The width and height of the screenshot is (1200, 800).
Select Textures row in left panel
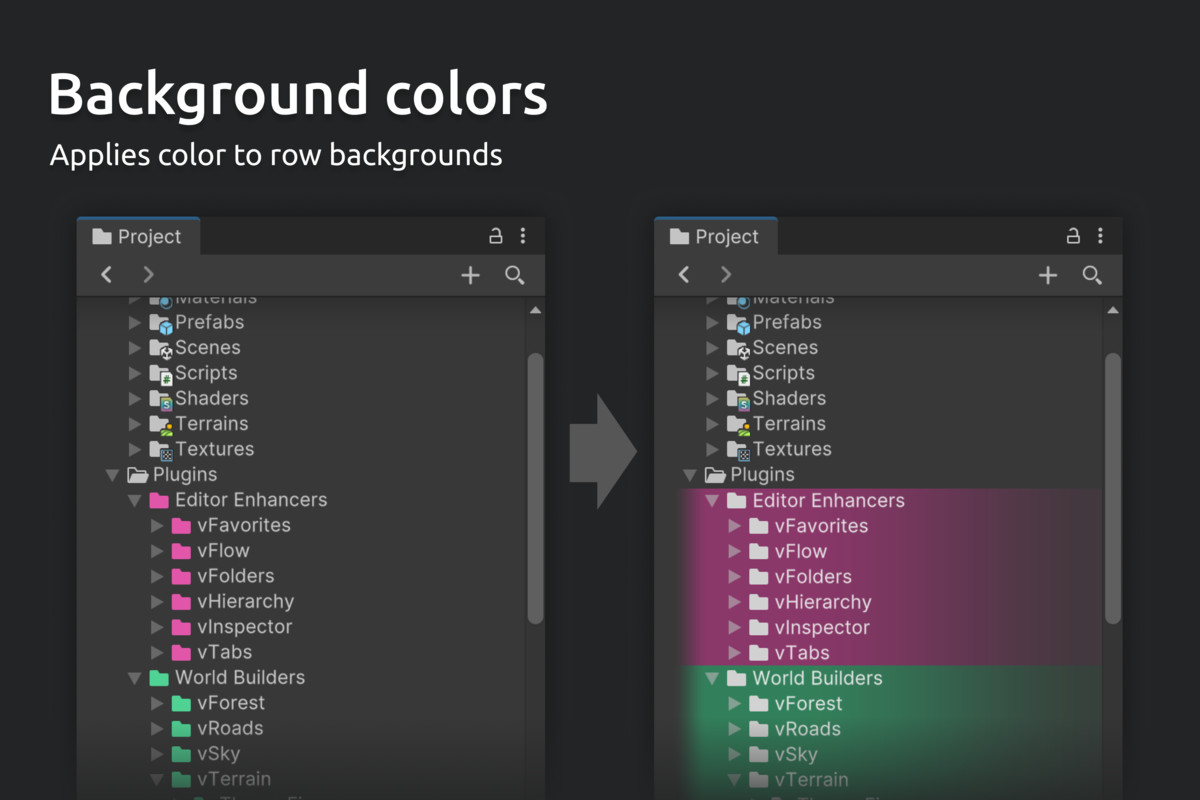coord(302,449)
